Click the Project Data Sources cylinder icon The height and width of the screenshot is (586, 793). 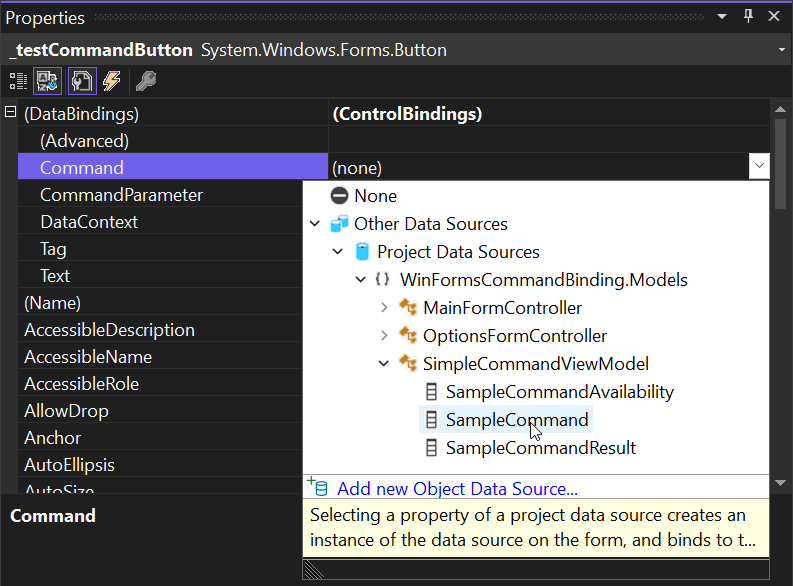(x=362, y=251)
